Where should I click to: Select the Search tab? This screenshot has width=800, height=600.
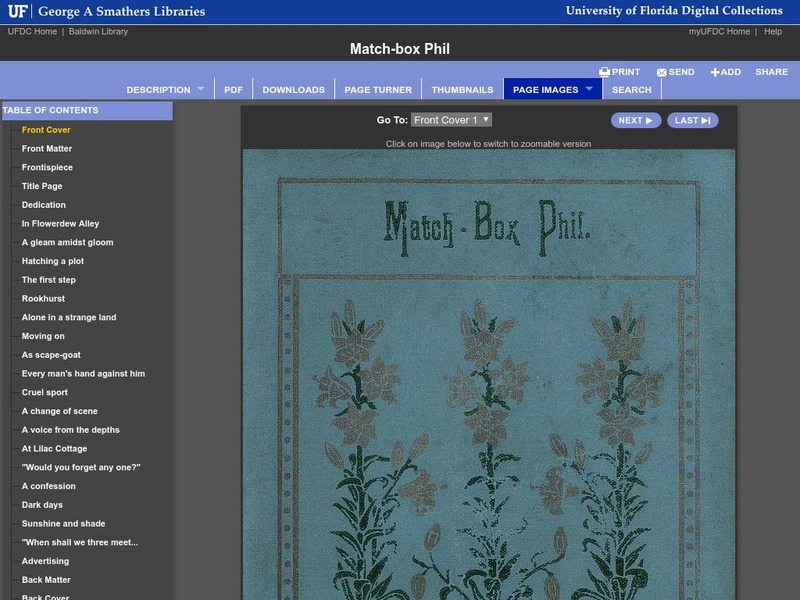coord(631,90)
